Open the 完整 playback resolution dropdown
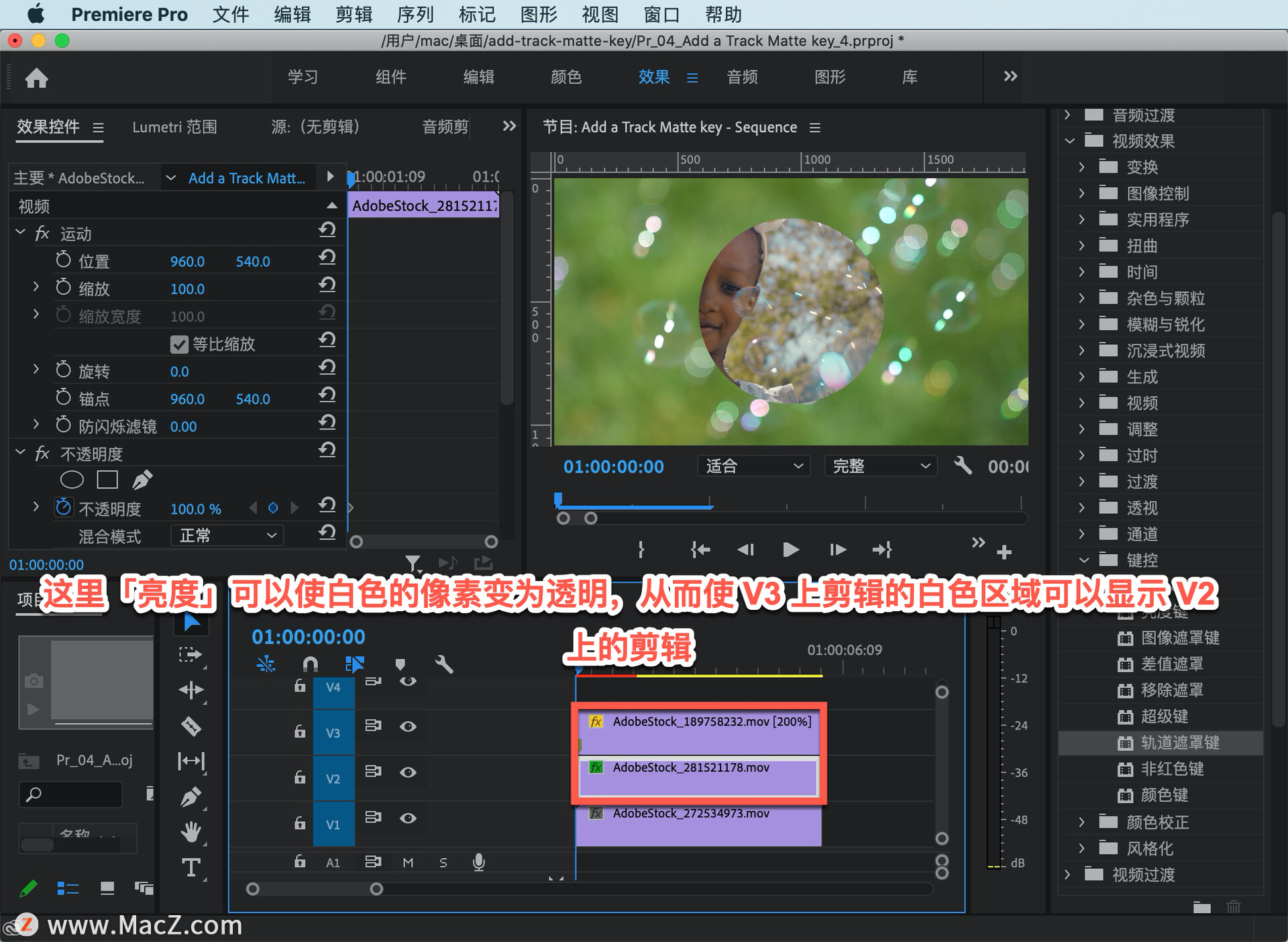The width and height of the screenshot is (1288, 942). point(881,466)
